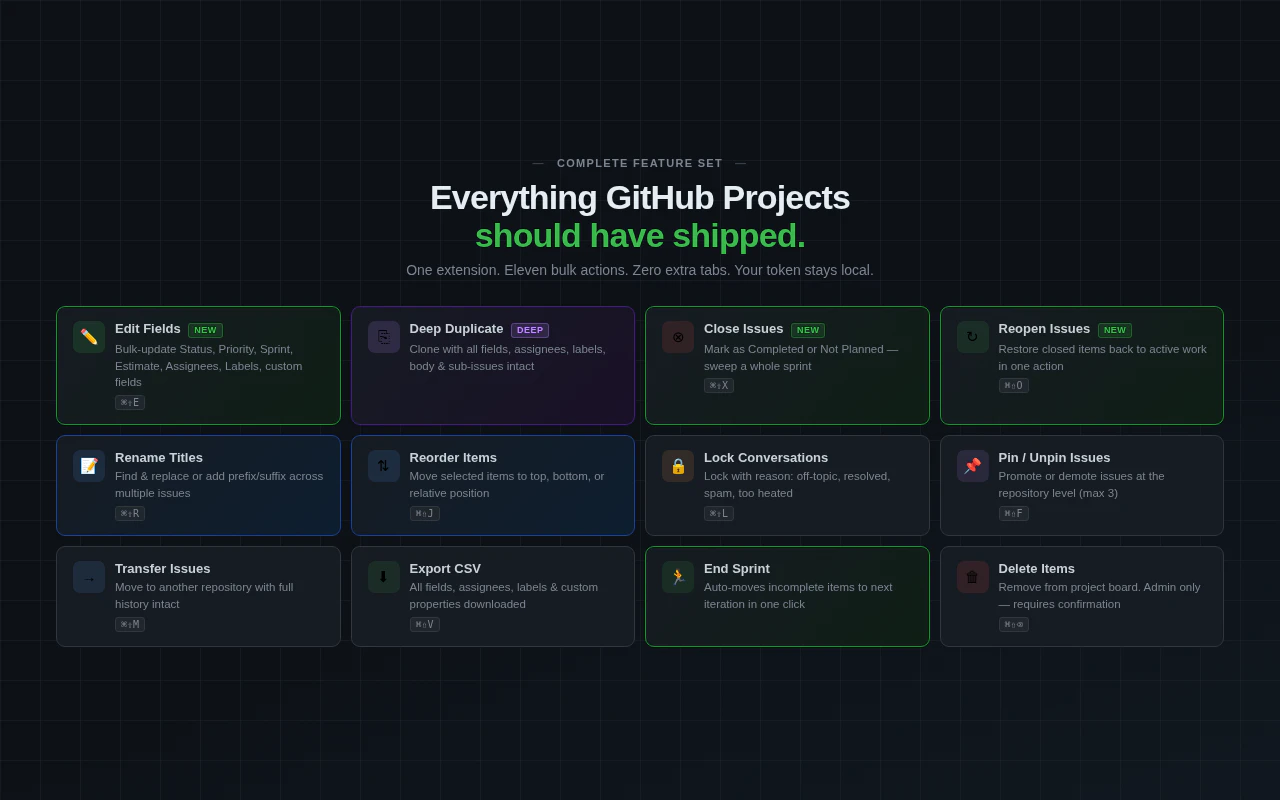Click the pushpin icon on Pin / Unpin Issues
Screen dimensions: 1280x800
point(972,466)
